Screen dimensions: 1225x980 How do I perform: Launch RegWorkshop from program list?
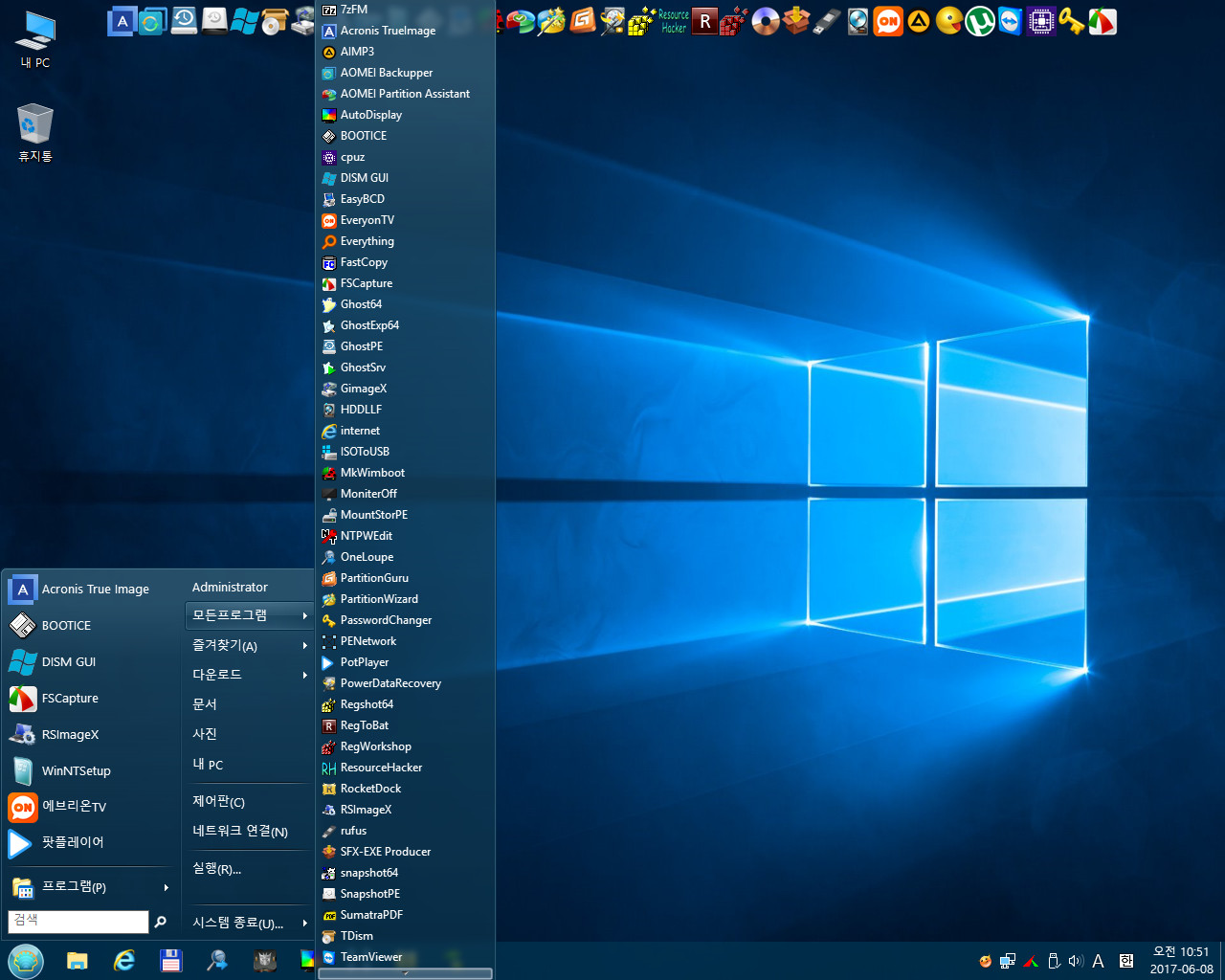click(406, 746)
